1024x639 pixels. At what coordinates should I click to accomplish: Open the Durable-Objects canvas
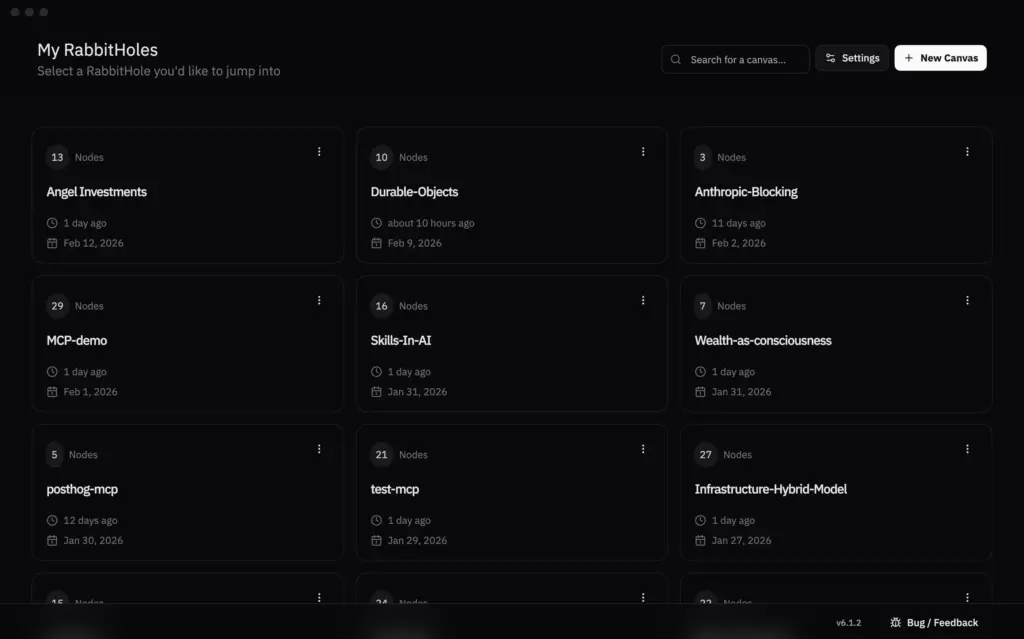point(414,192)
